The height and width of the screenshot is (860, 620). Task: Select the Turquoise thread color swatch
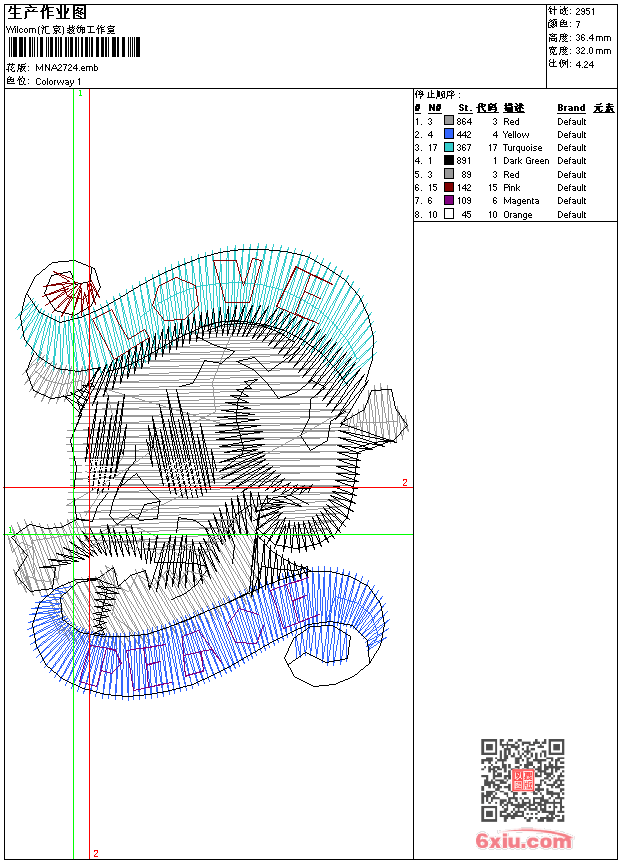tap(449, 148)
